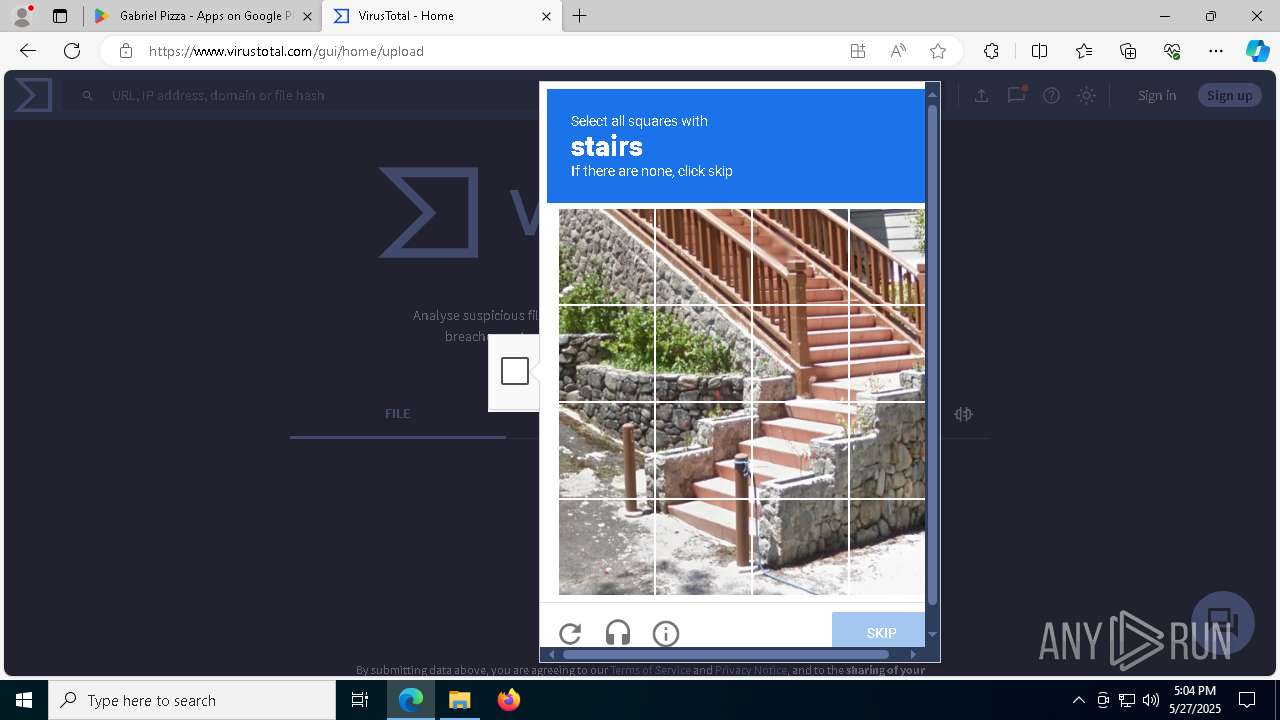Image resolution: width=1280 pixels, height=720 pixels.
Task: Open File Explorer from taskbar
Action: [460, 700]
